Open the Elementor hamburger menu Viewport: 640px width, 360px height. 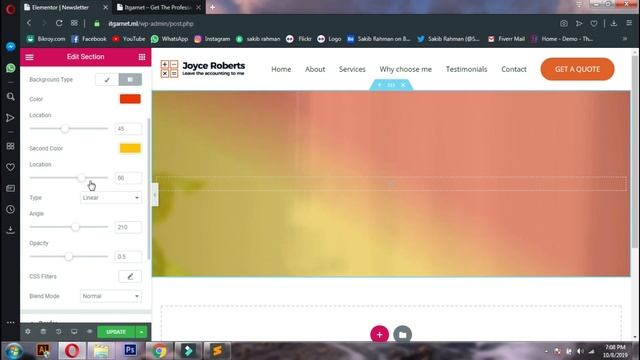click(x=29, y=57)
